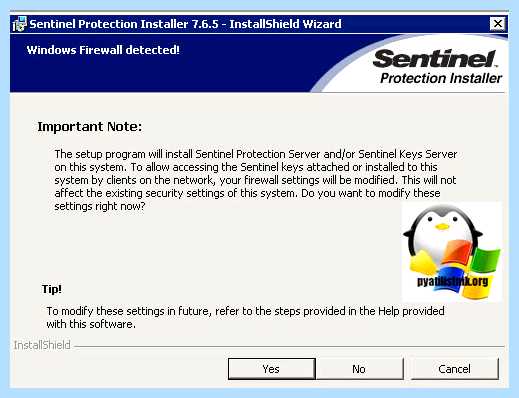Click the 'InstallShield' label near the bottom

pos(42,345)
